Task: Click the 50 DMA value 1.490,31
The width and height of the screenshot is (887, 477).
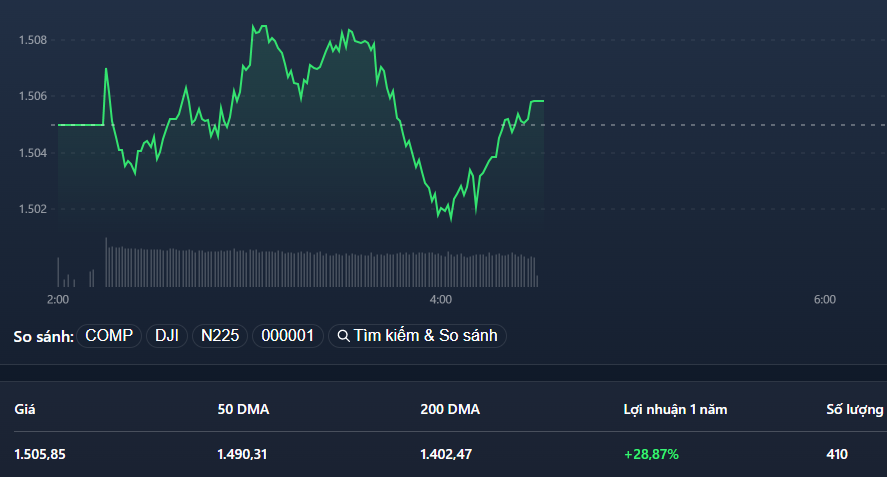Action: coord(242,454)
